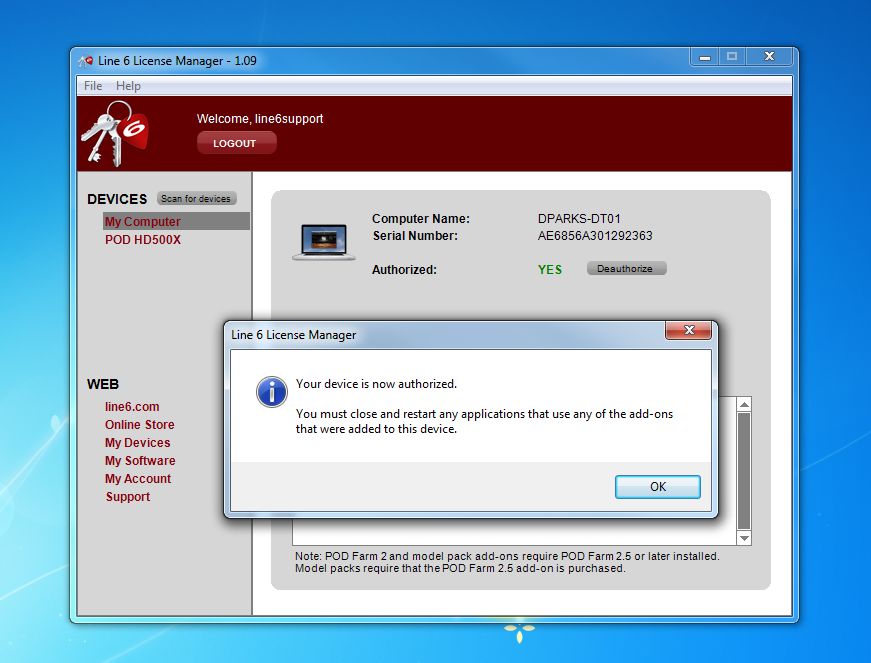Close the License Manager main window
This screenshot has width=871, height=663.
769,57
